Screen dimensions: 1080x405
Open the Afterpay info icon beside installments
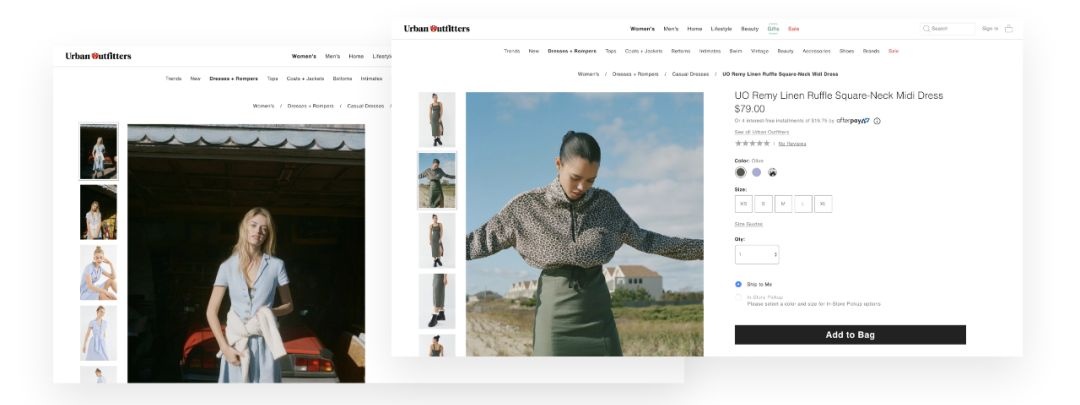click(x=877, y=121)
